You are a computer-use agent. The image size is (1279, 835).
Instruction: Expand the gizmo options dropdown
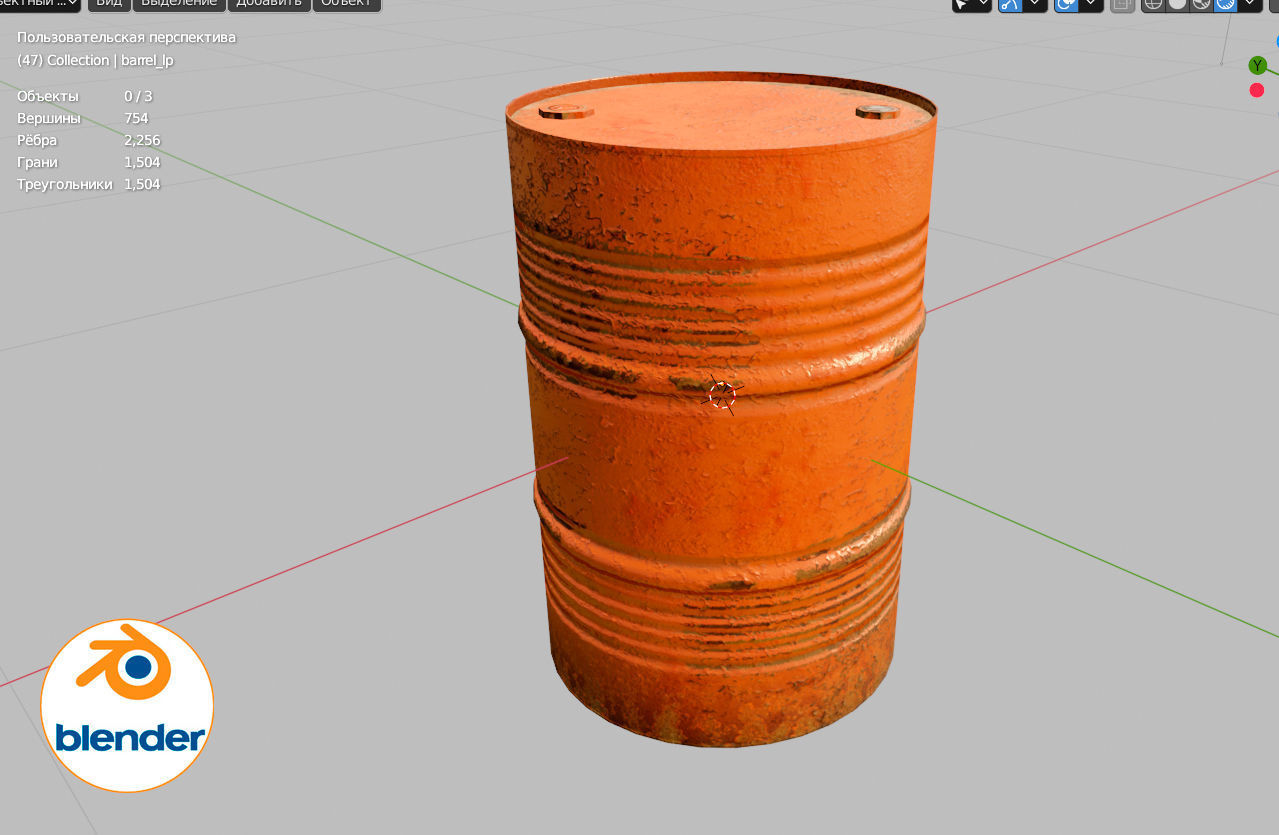[1035, 4]
